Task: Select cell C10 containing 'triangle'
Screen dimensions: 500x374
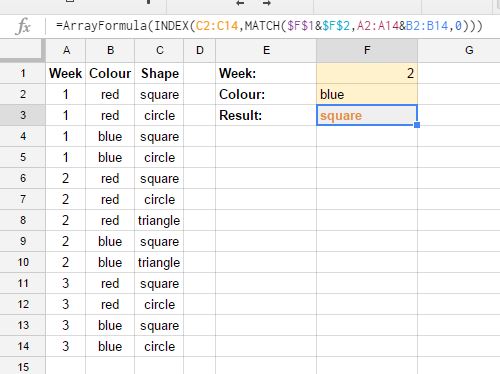Action: pos(159,262)
